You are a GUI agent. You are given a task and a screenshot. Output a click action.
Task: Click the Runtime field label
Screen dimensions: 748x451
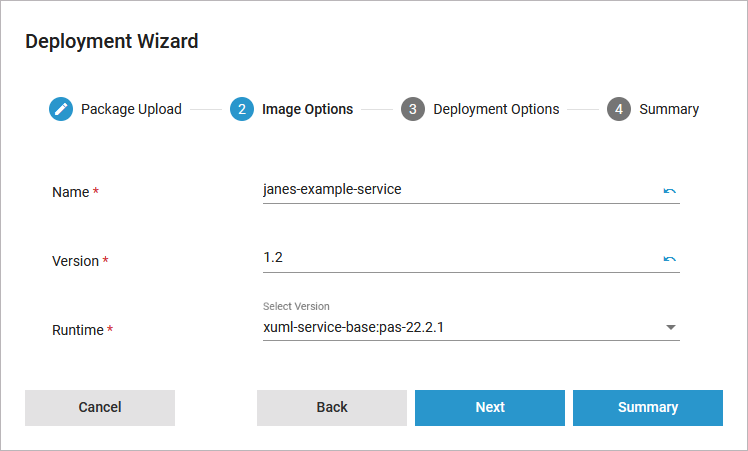click(x=78, y=330)
